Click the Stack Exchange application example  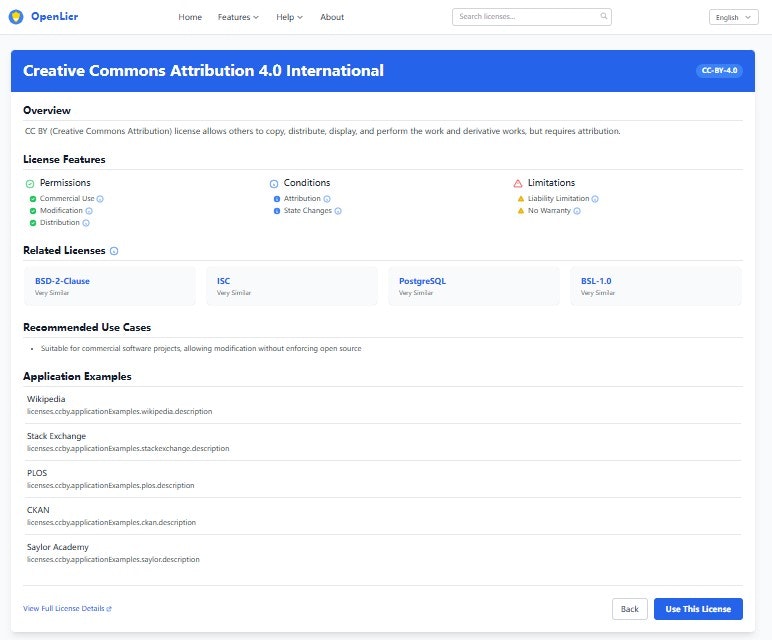pyautogui.click(x=384, y=442)
